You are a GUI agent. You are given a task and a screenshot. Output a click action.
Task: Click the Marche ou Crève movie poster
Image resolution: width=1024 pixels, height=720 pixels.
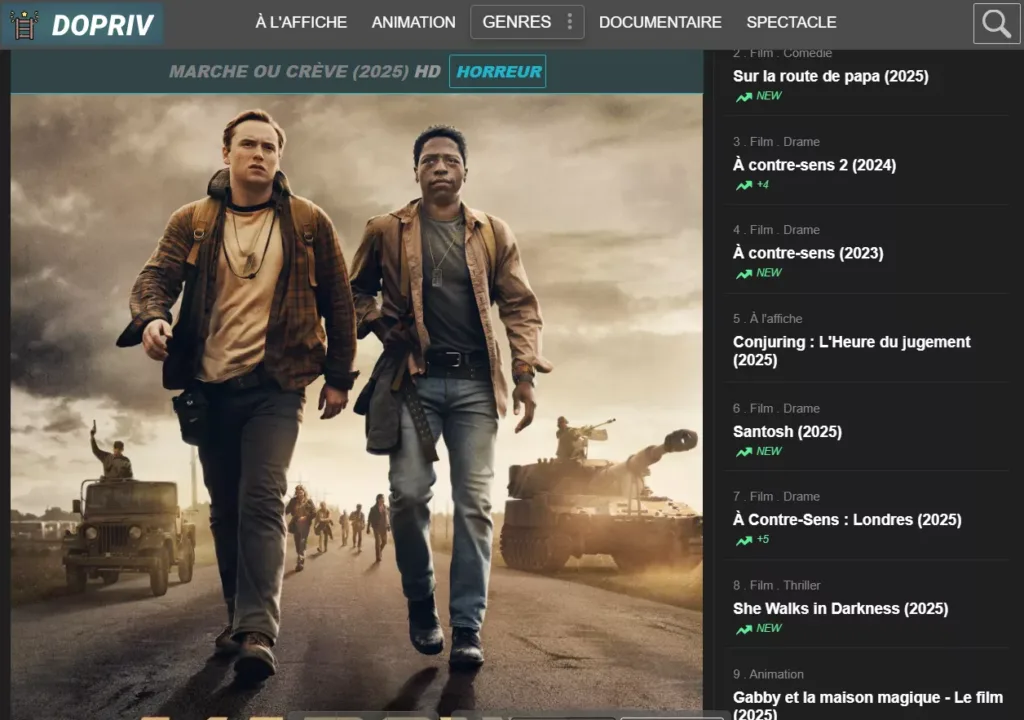(x=356, y=400)
